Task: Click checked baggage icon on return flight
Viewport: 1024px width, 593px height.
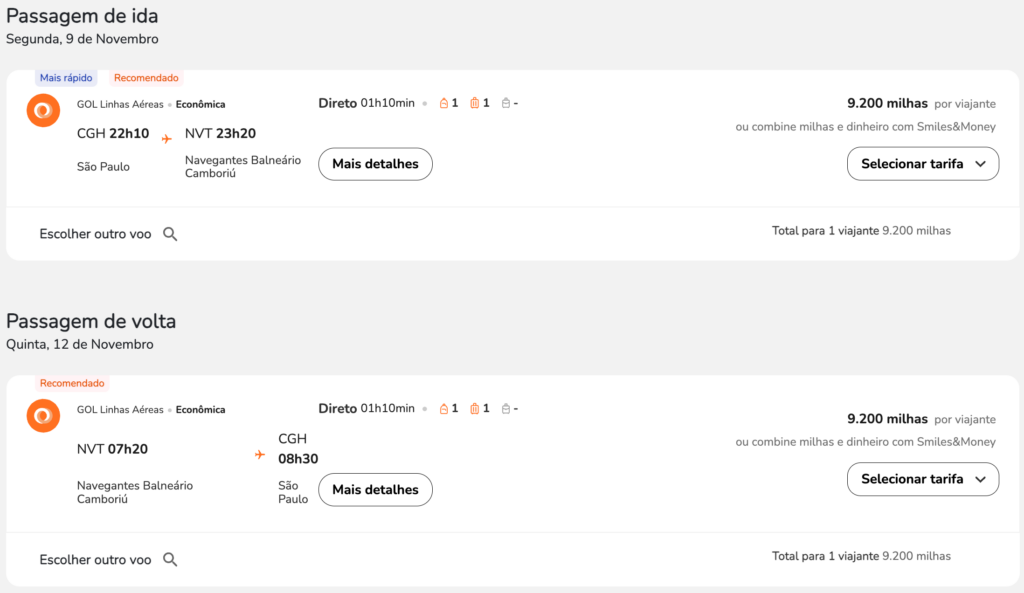Action: tap(505, 409)
